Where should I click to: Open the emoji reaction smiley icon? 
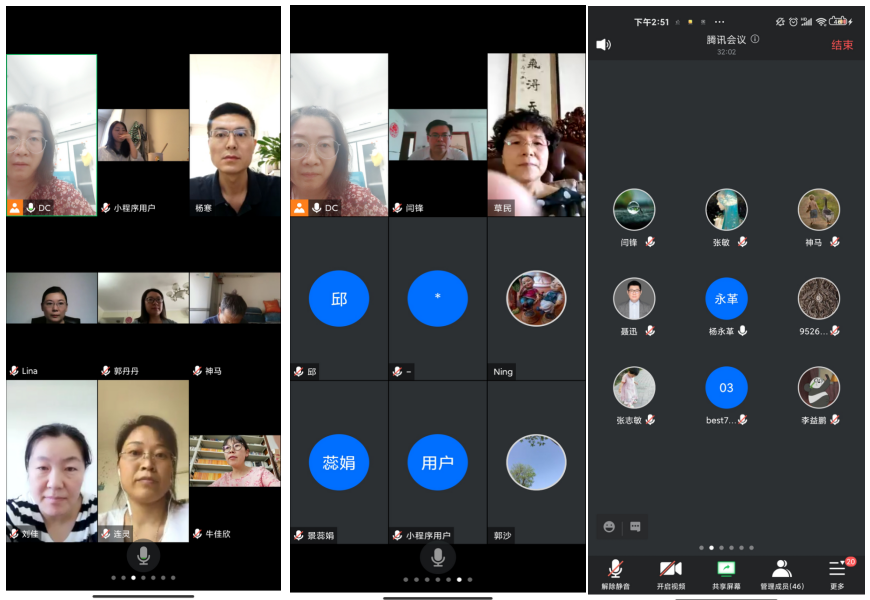point(609,527)
